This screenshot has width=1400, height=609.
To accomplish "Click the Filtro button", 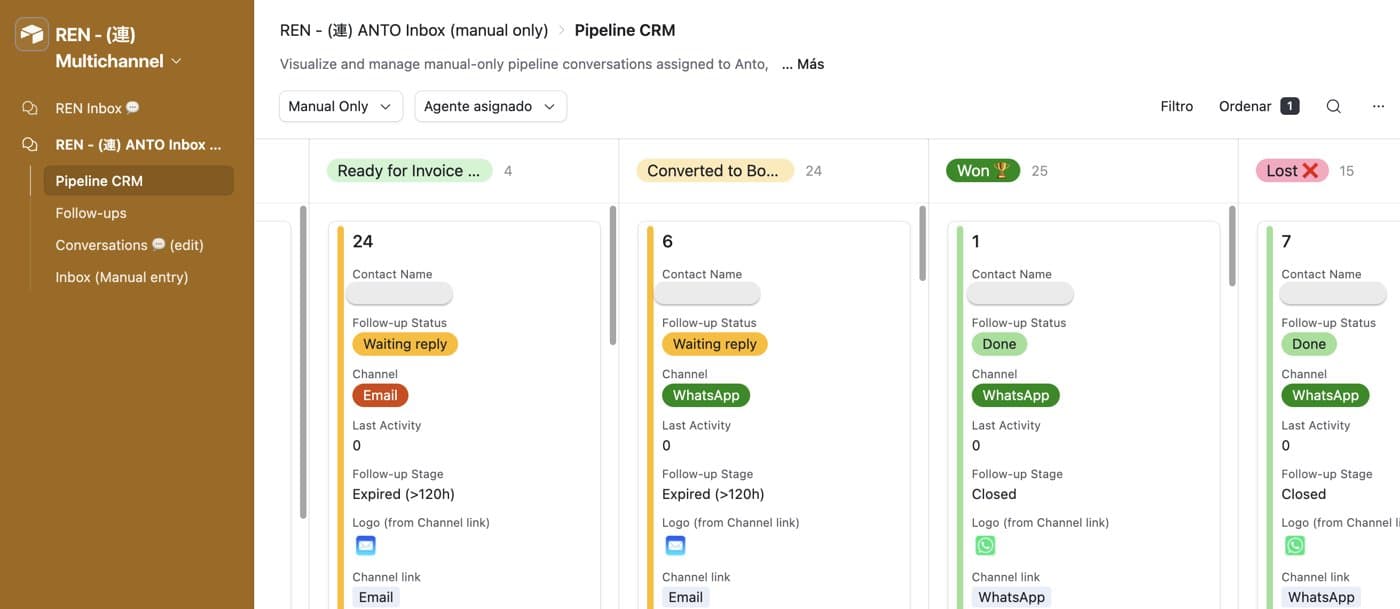I will [1177, 106].
